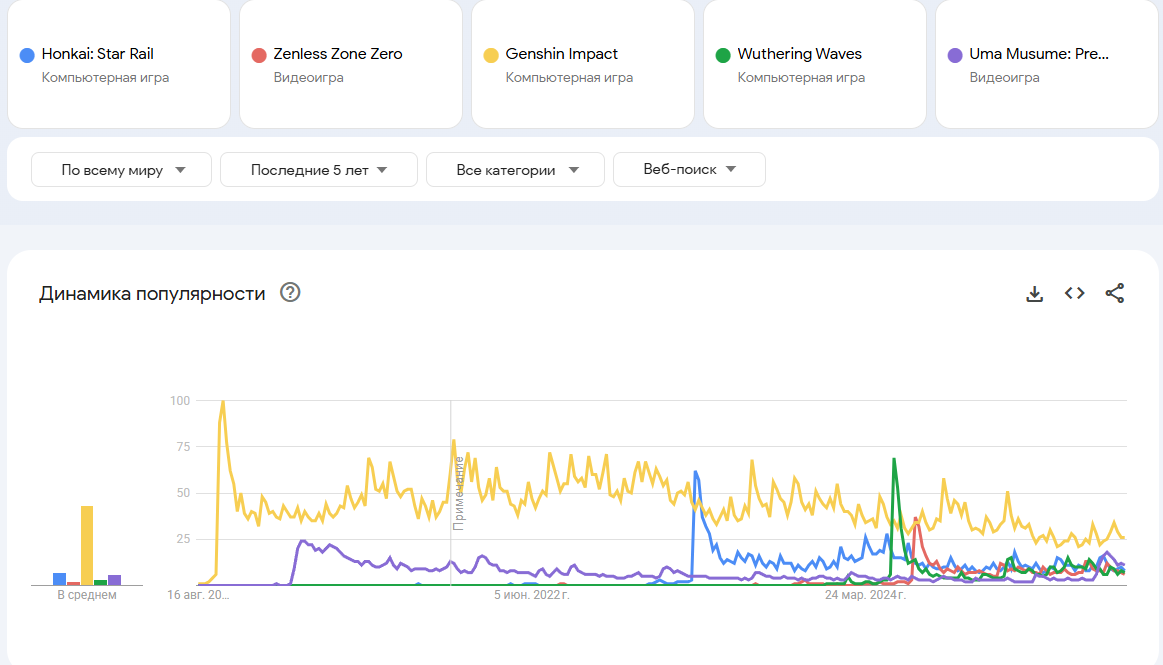1163x665 pixels.
Task: Click the yellow Genshin average bar
Action: [x=87, y=545]
